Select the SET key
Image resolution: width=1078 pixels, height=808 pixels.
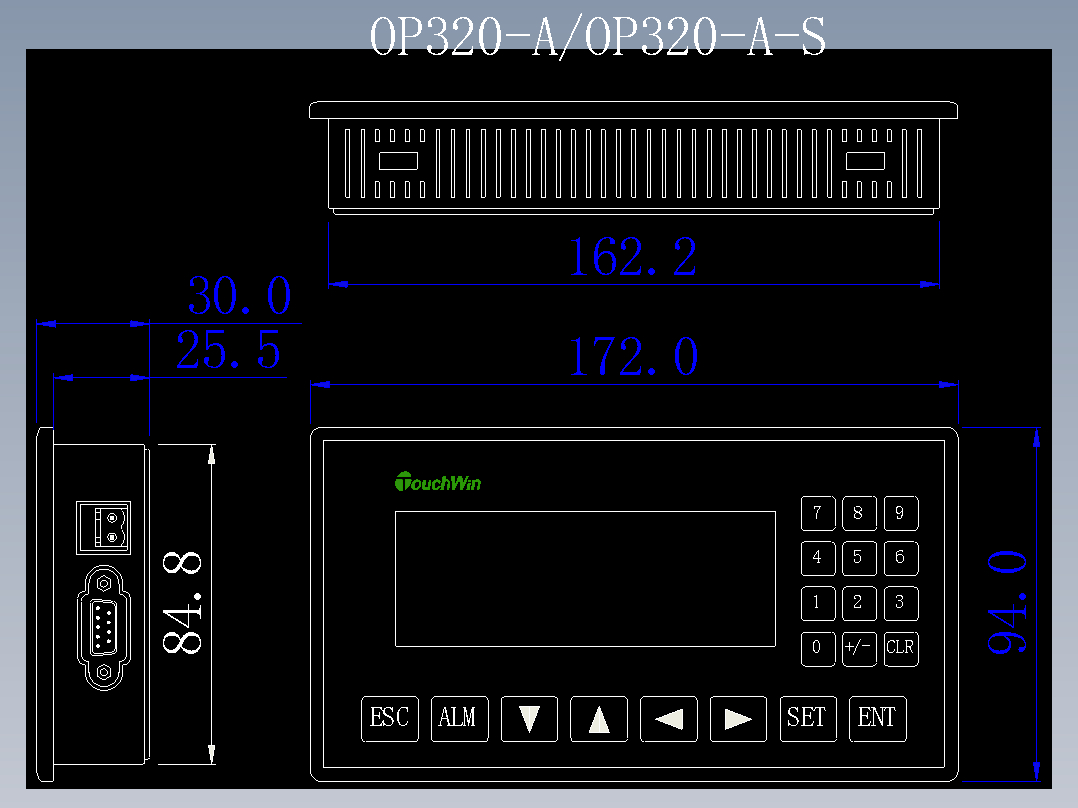coord(808,719)
